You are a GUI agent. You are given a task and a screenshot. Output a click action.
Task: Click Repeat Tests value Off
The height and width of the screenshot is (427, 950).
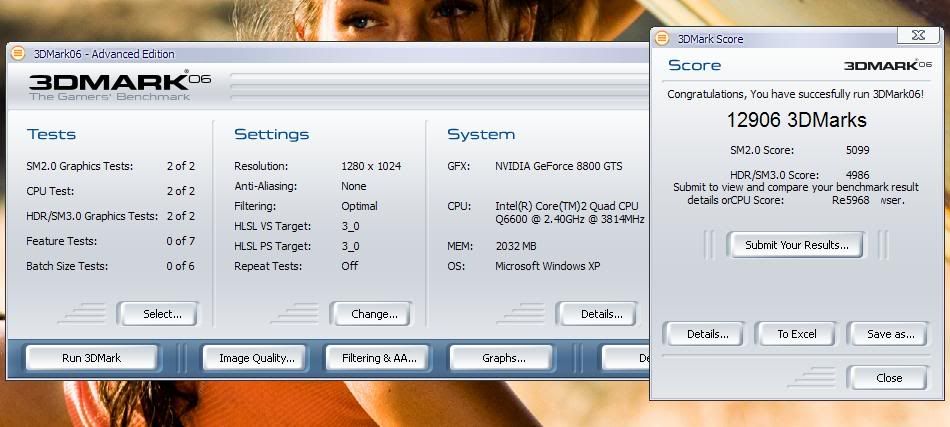350,266
